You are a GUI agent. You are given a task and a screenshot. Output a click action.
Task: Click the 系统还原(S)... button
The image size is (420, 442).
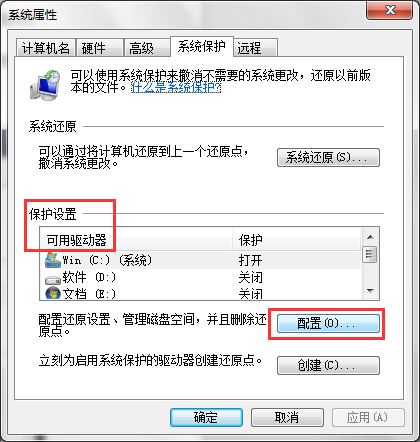(328, 157)
